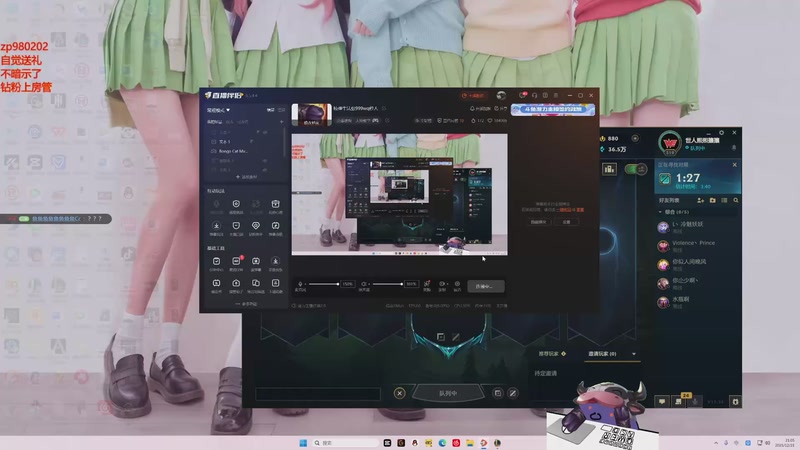This screenshot has width=800, height=450.
Task: Open the user avatar in streaming app title bar
Action: 501,95
